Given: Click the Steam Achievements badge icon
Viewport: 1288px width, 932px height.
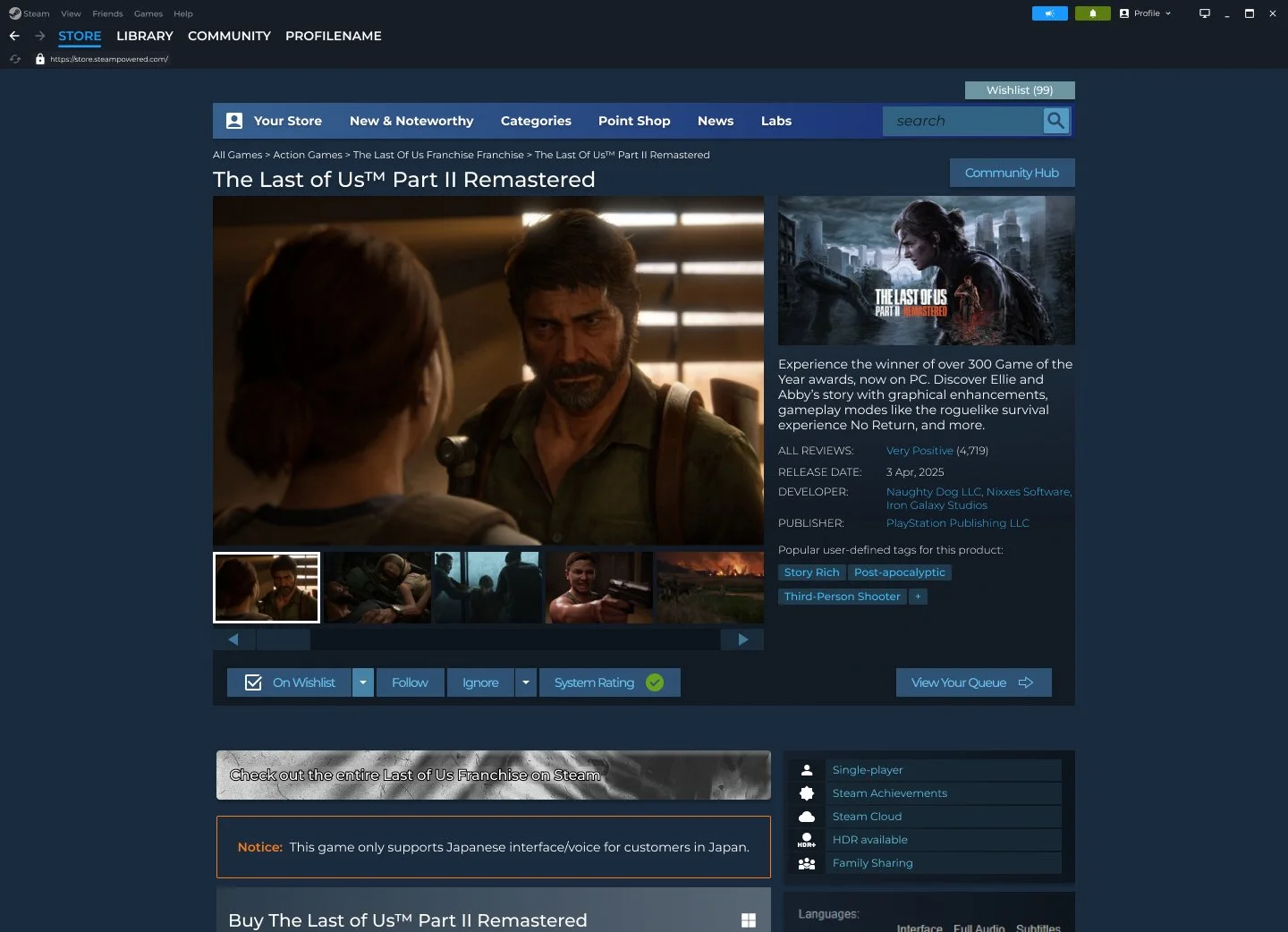Looking at the screenshot, I should click(x=807, y=793).
